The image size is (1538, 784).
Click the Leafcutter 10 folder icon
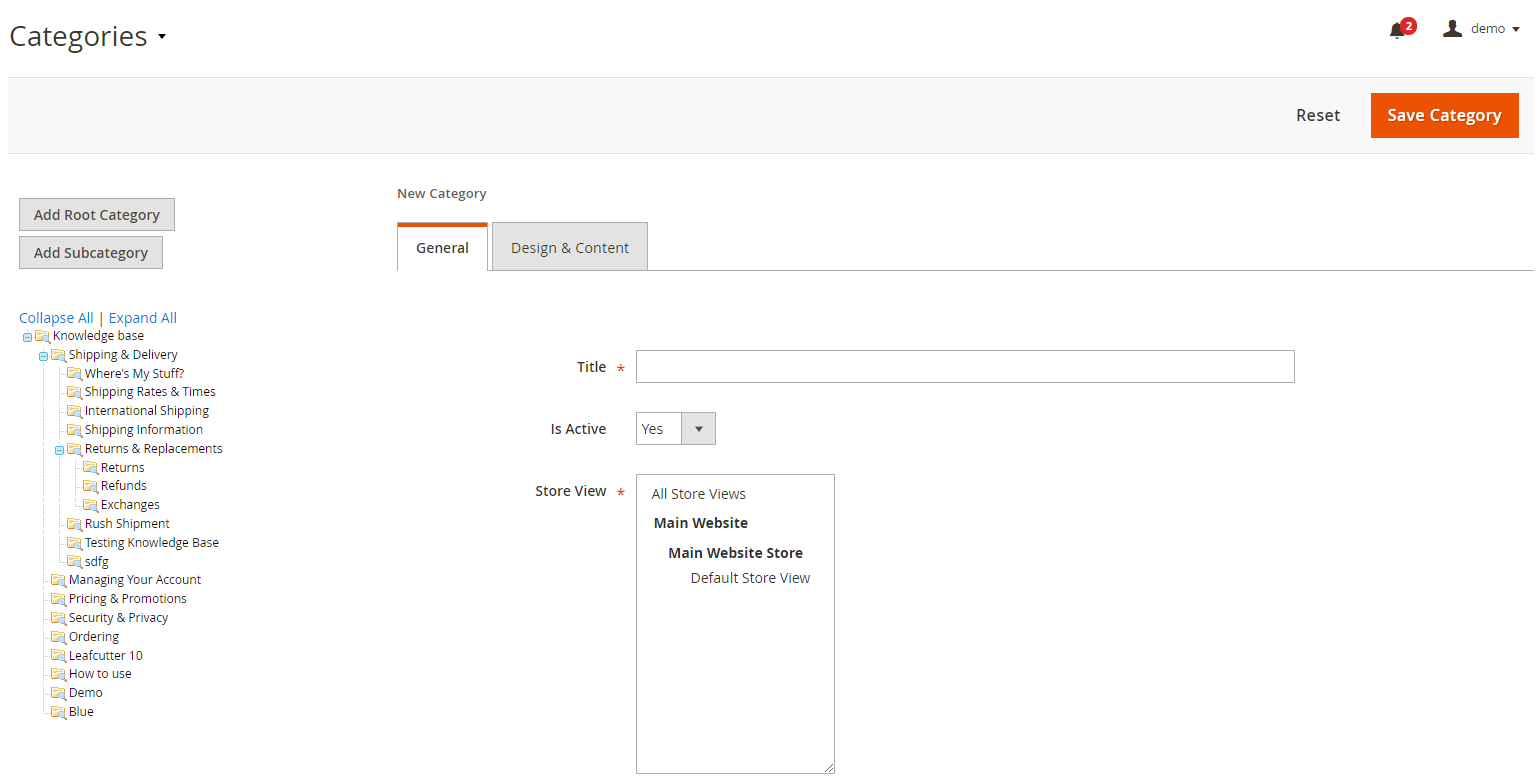coord(59,656)
